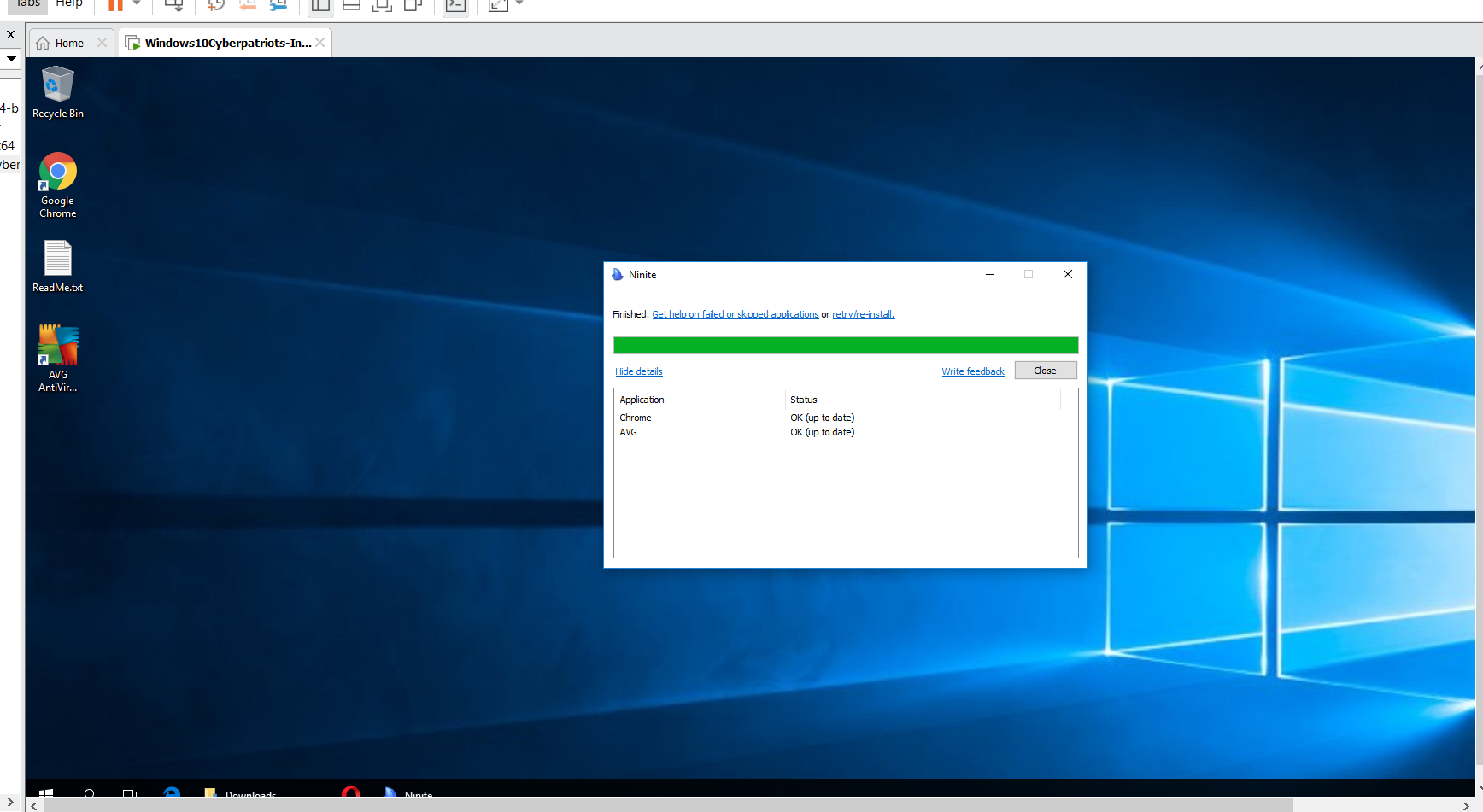The width and height of the screenshot is (1483, 812).
Task: Close the Windows10Cyberpatriots tab
Action: click(319, 43)
